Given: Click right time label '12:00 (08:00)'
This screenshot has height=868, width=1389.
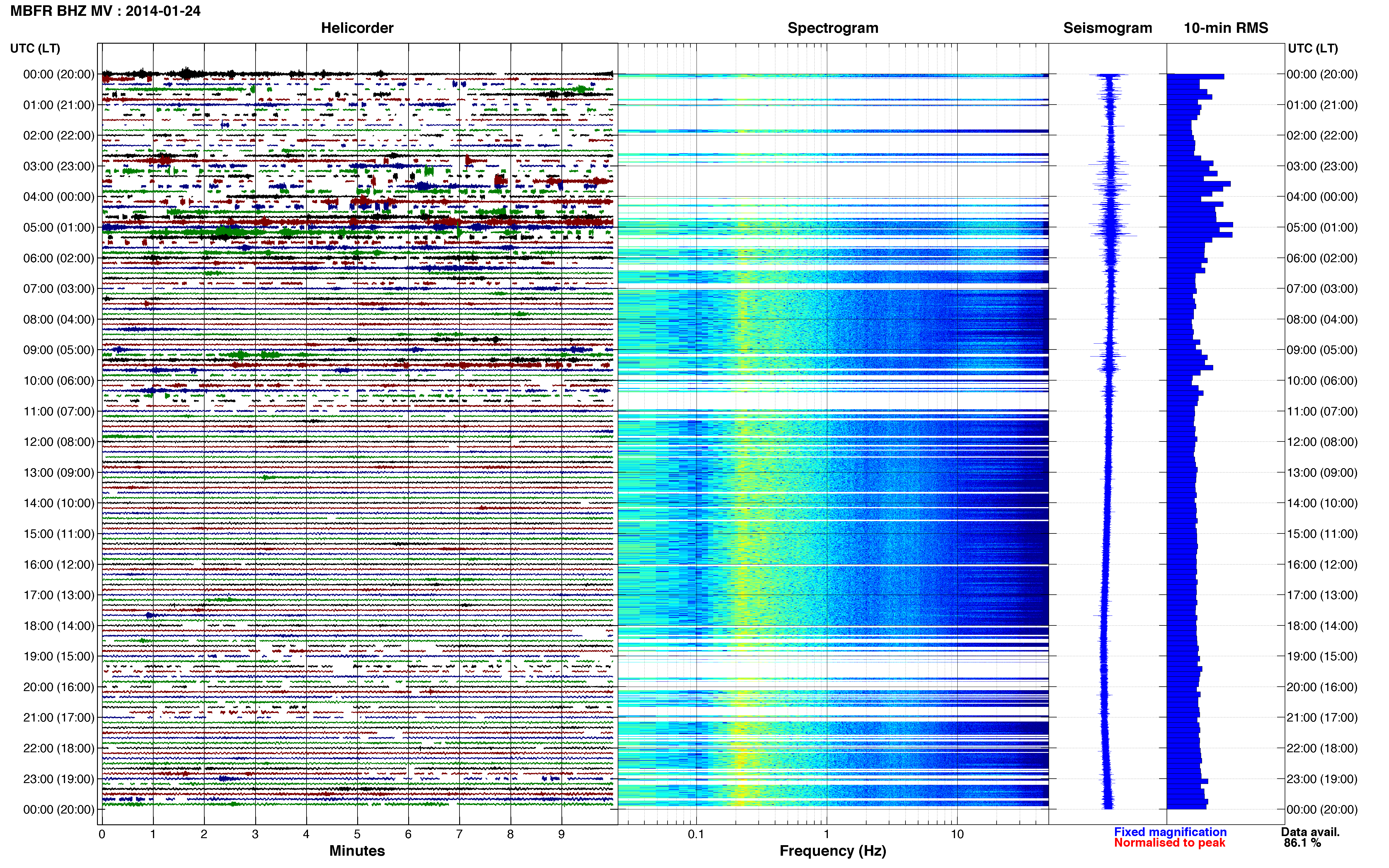Looking at the screenshot, I should click(x=1322, y=442).
